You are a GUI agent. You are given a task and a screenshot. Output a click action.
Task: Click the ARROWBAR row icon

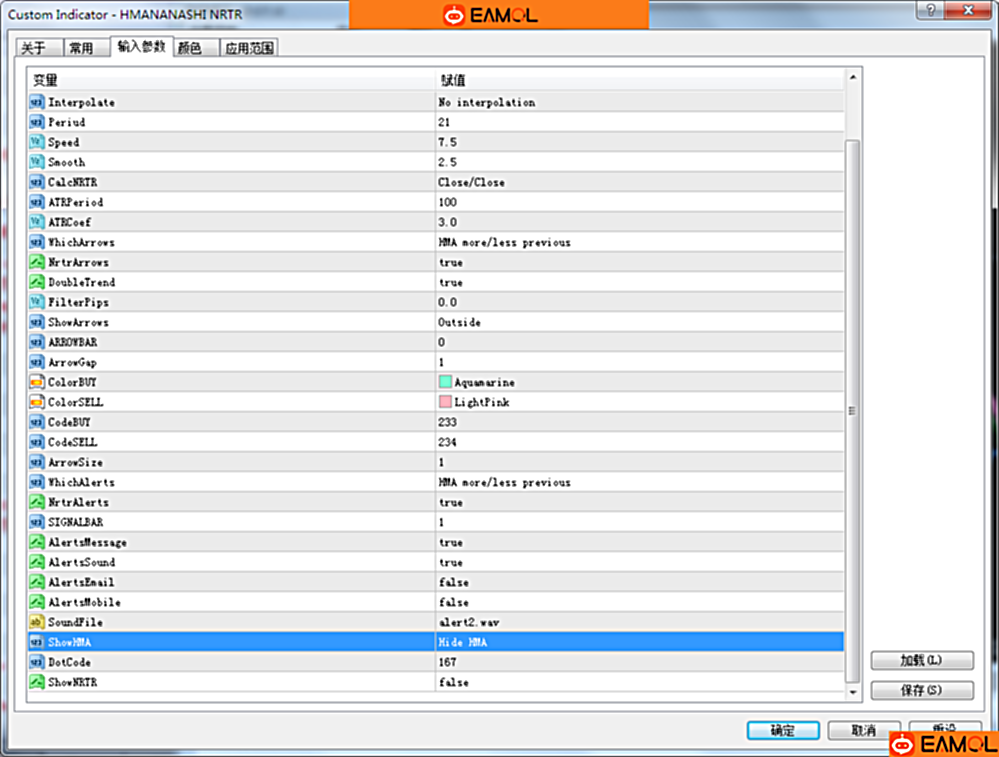tap(37, 342)
